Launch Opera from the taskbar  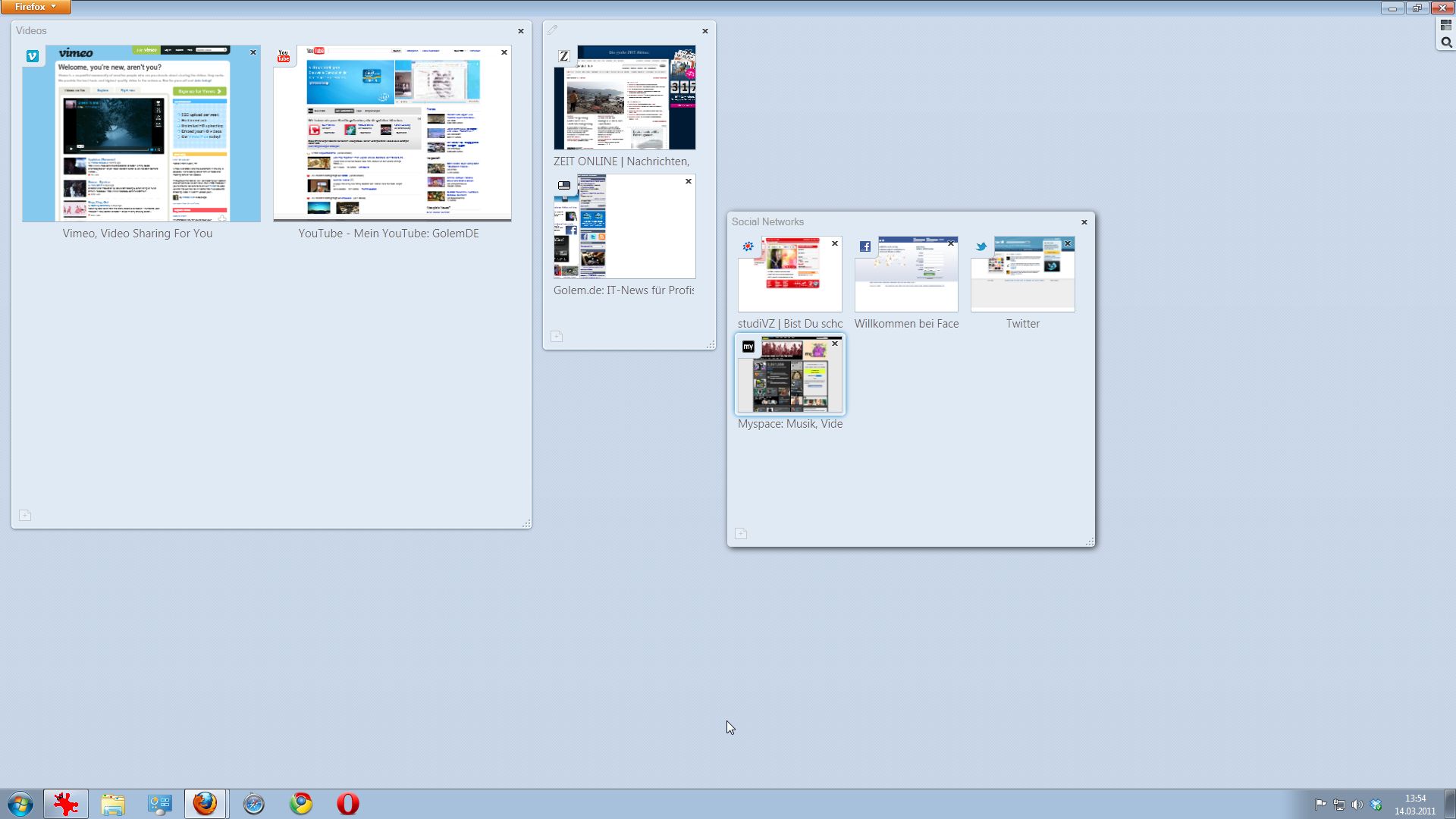tap(347, 804)
